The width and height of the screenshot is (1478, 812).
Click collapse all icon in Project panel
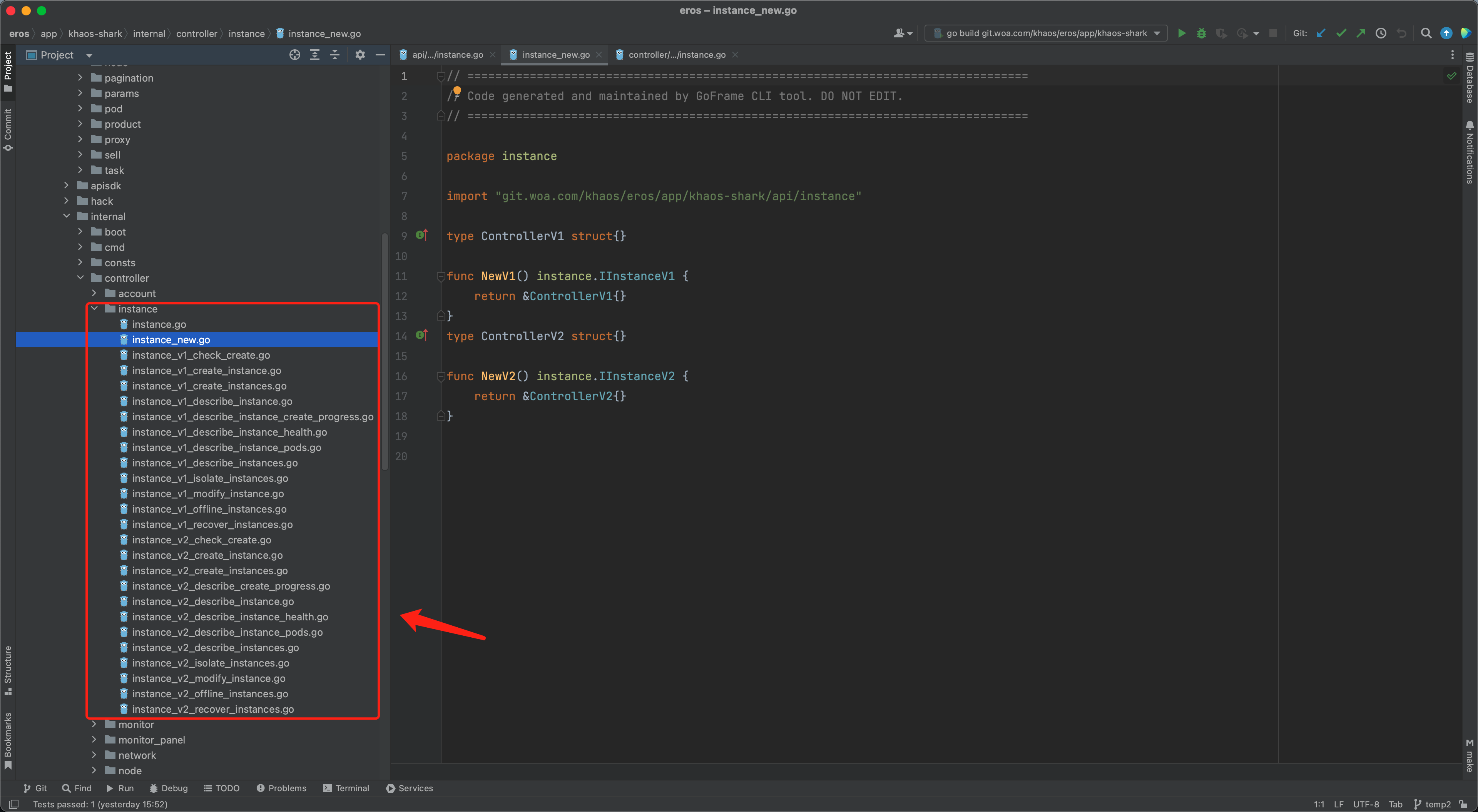click(335, 55)
